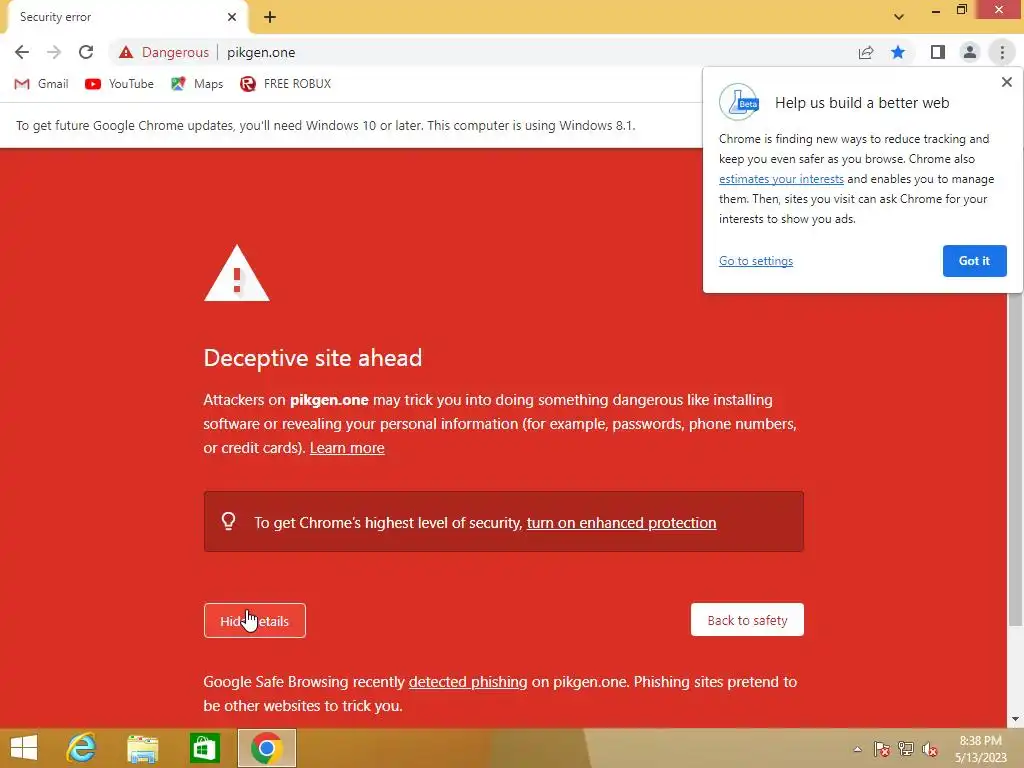
Task: Click the Deceptive site ahead heading
Action: [x=313, y=358]
